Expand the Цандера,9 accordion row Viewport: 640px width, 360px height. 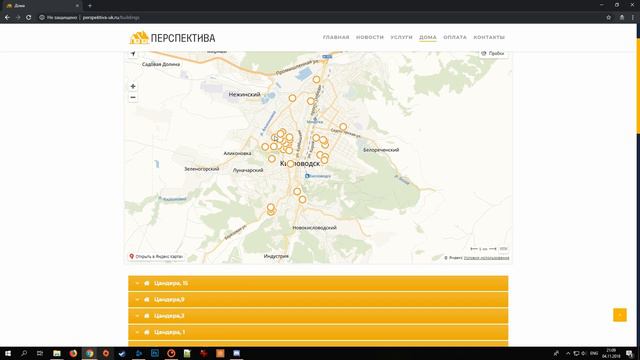click(x=318, y=300)
